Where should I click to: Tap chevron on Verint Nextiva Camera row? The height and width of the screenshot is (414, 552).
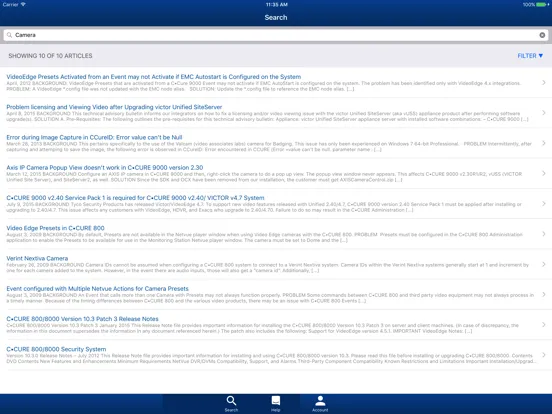(x=544, y=264)
